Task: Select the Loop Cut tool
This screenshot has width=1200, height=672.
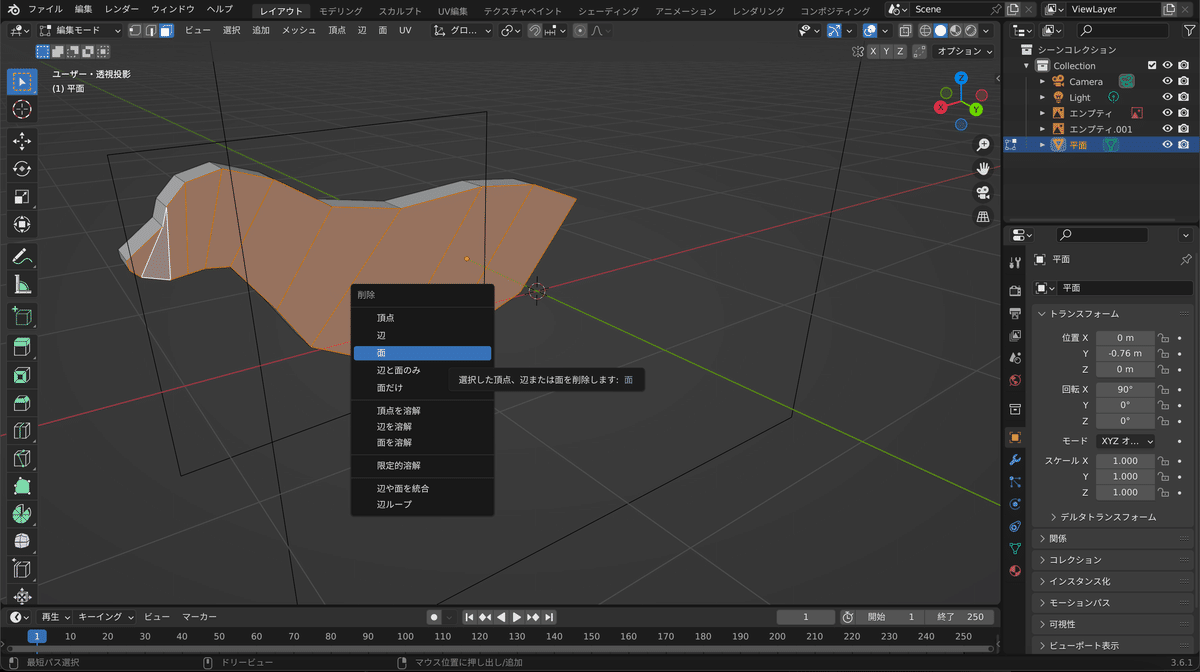Action: [22, 431]
